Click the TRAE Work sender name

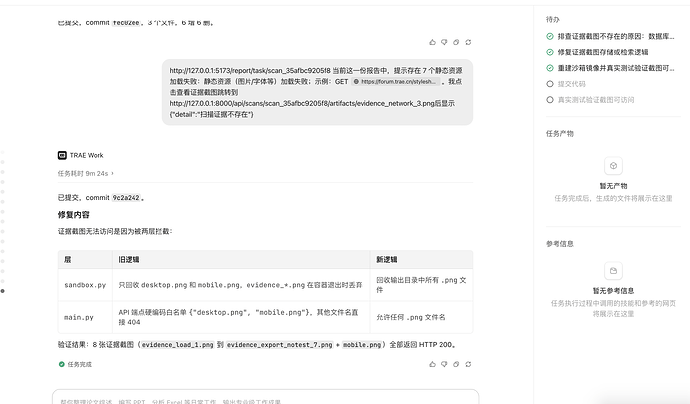tap(86, 155)
